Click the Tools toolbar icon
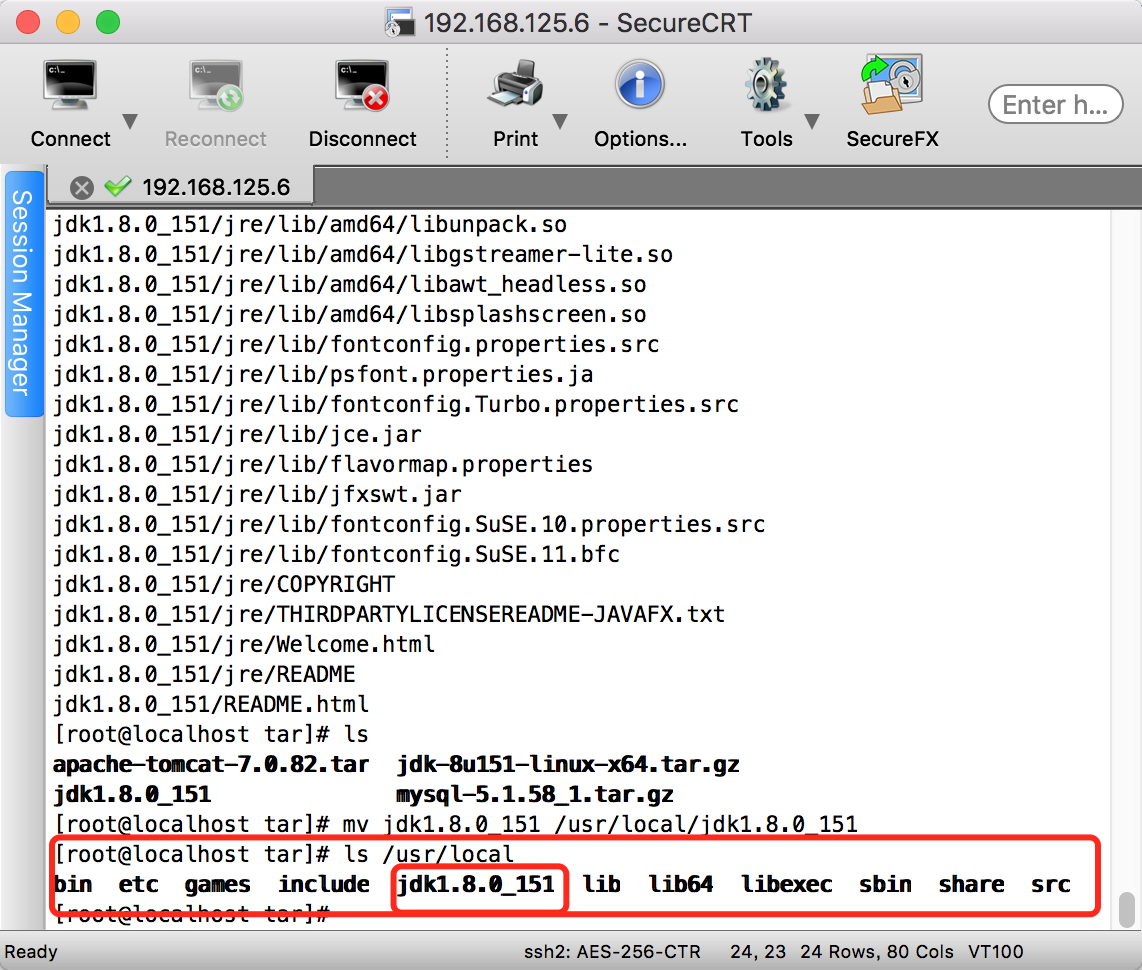This screenshot has height=970, width=1142. tap(765, 84)
